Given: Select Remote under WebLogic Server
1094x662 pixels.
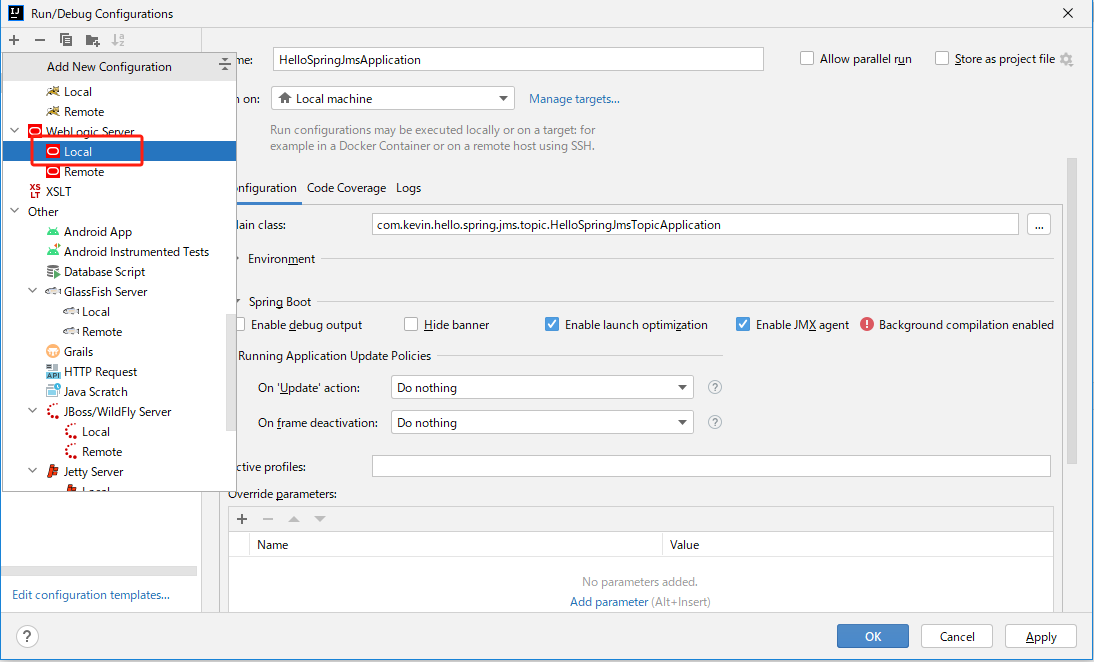Looking at the screenshot, I should [x=119, y=172].
